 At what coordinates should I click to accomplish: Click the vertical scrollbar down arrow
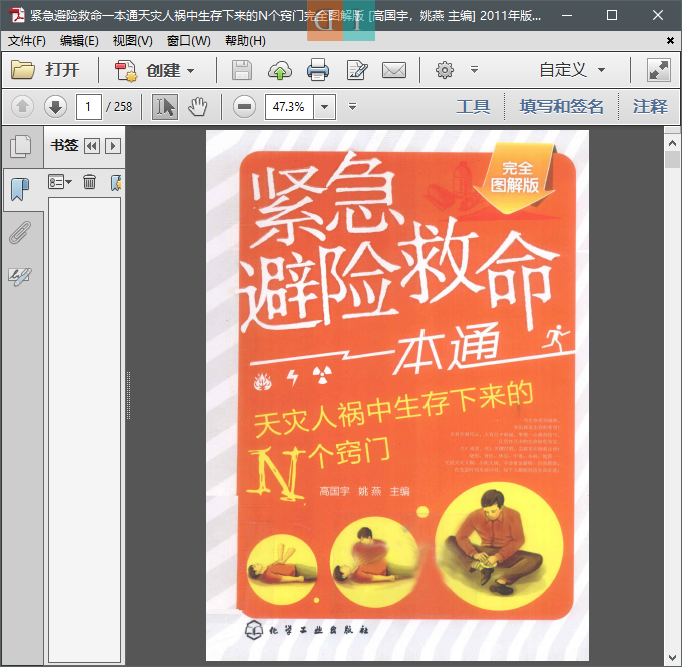tap(672, 658)
